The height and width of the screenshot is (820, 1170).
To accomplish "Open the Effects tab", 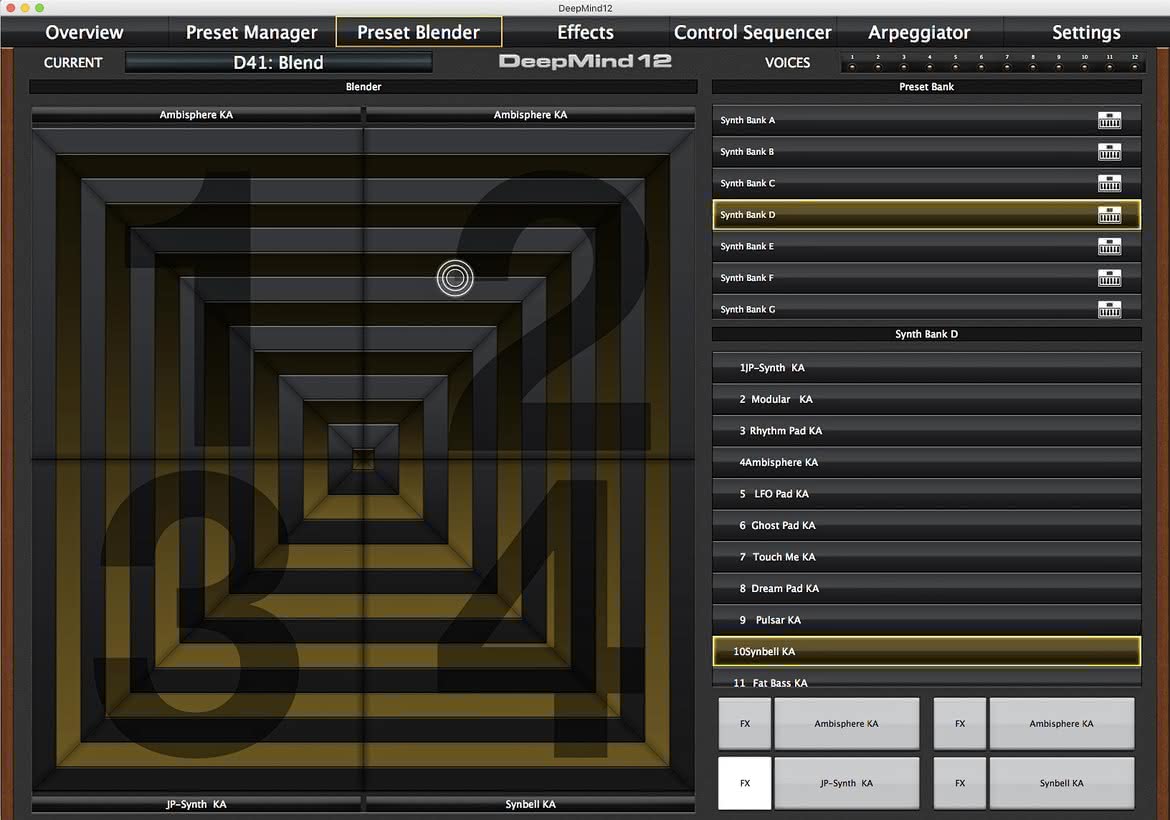I will tap(586, 32).
